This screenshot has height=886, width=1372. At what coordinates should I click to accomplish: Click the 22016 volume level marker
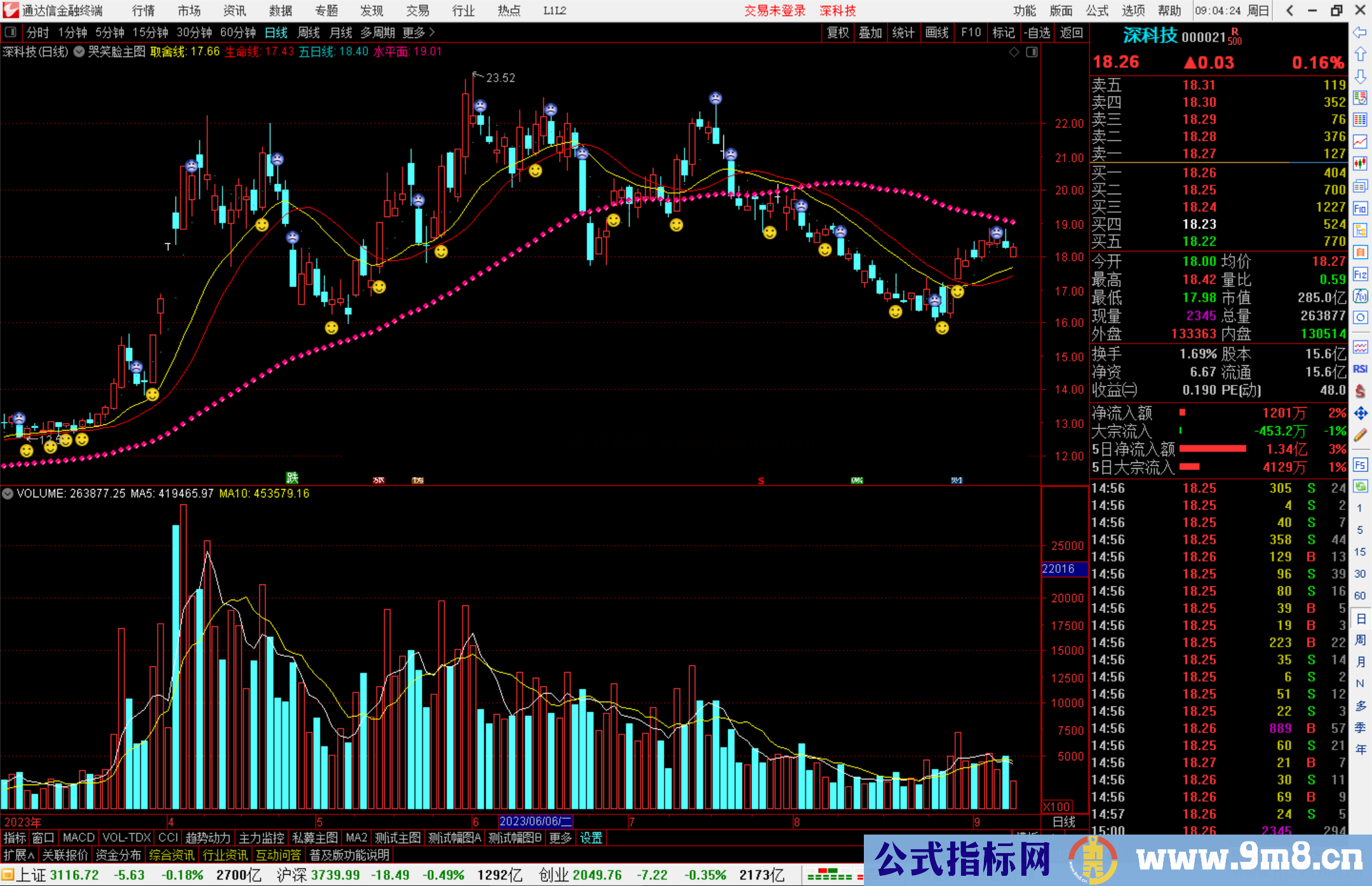point(1059,569)
